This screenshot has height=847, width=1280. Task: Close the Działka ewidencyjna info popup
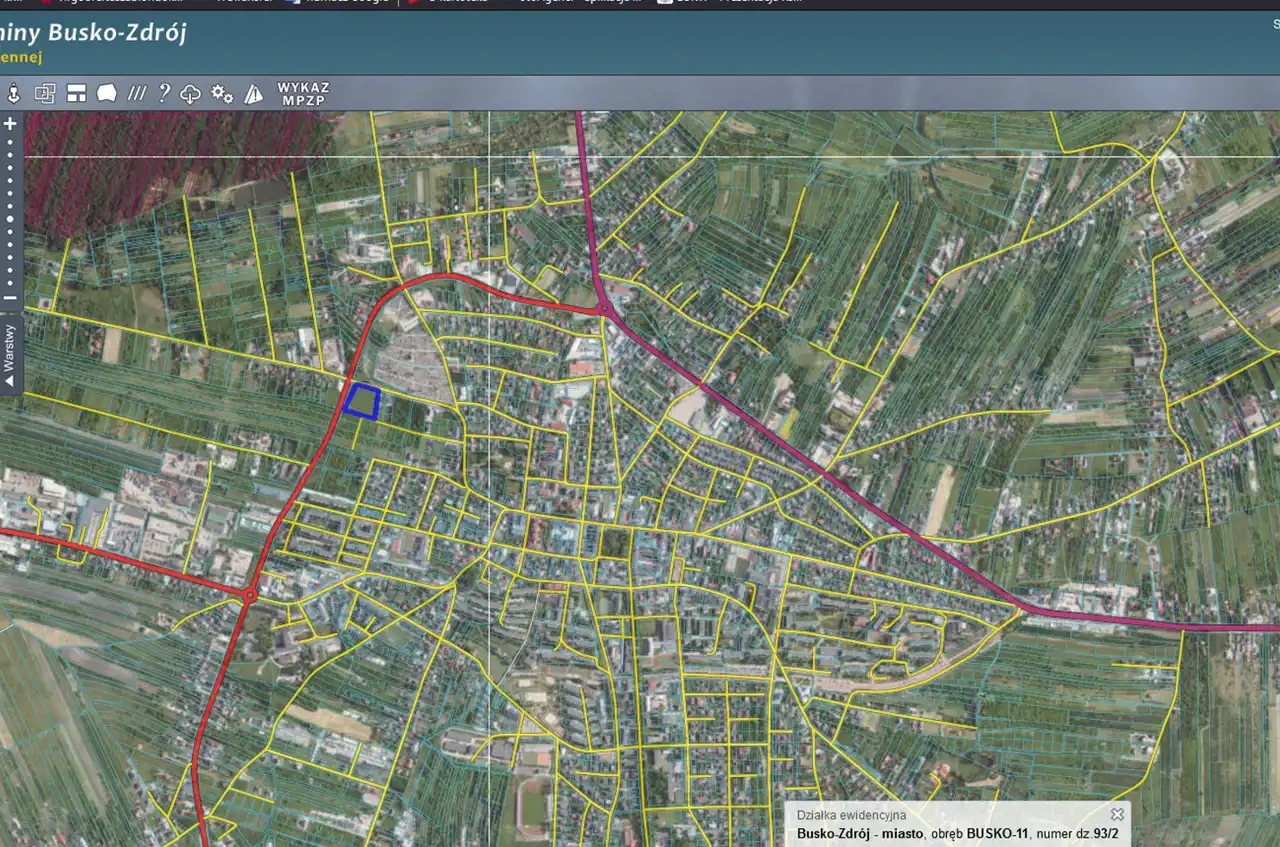(x=1117, y=814)
